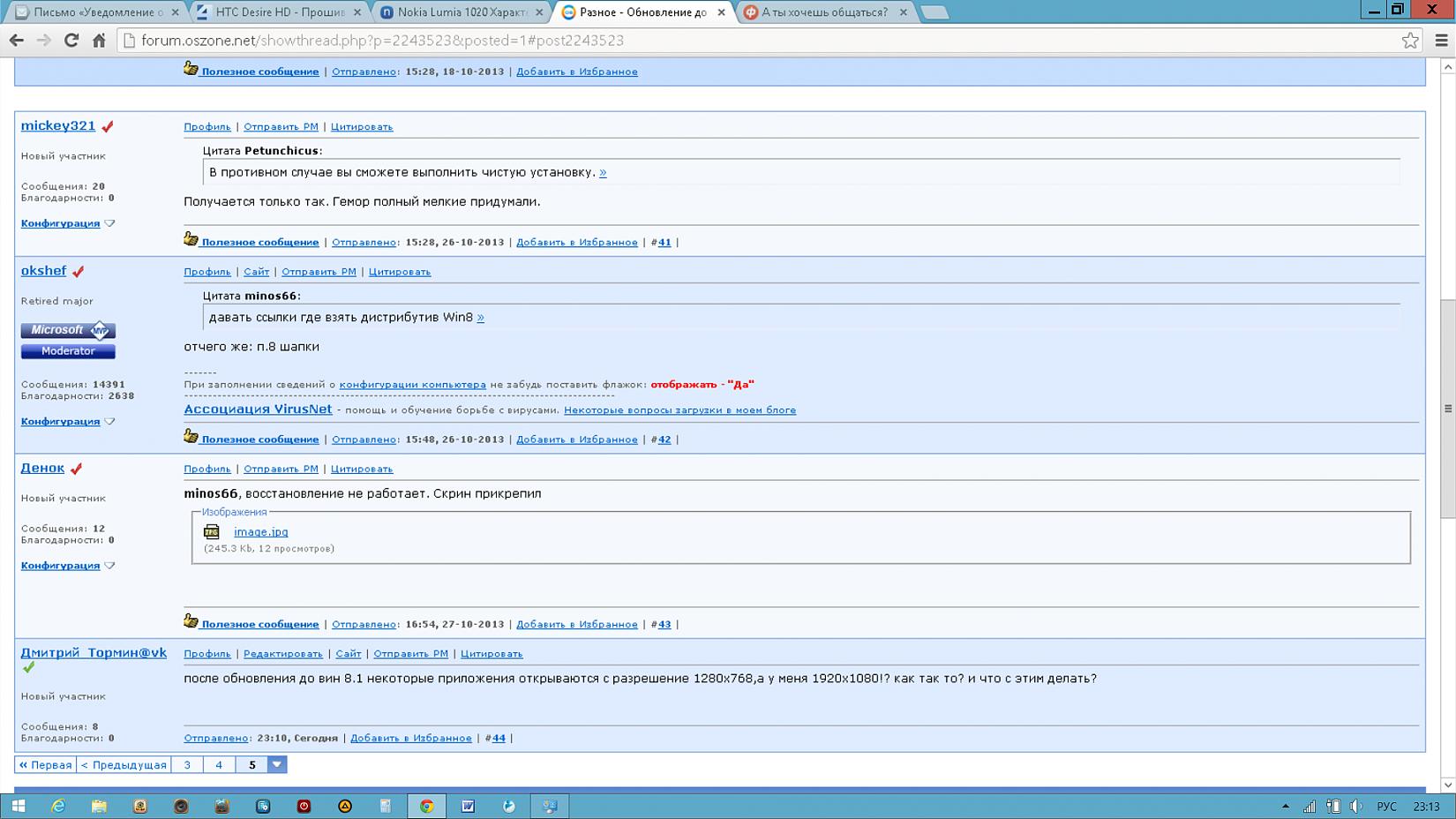Screen dimensions: 1456x819
Task: Switch to the HTC Desire HD tab
Action: (x=280, y=12)
